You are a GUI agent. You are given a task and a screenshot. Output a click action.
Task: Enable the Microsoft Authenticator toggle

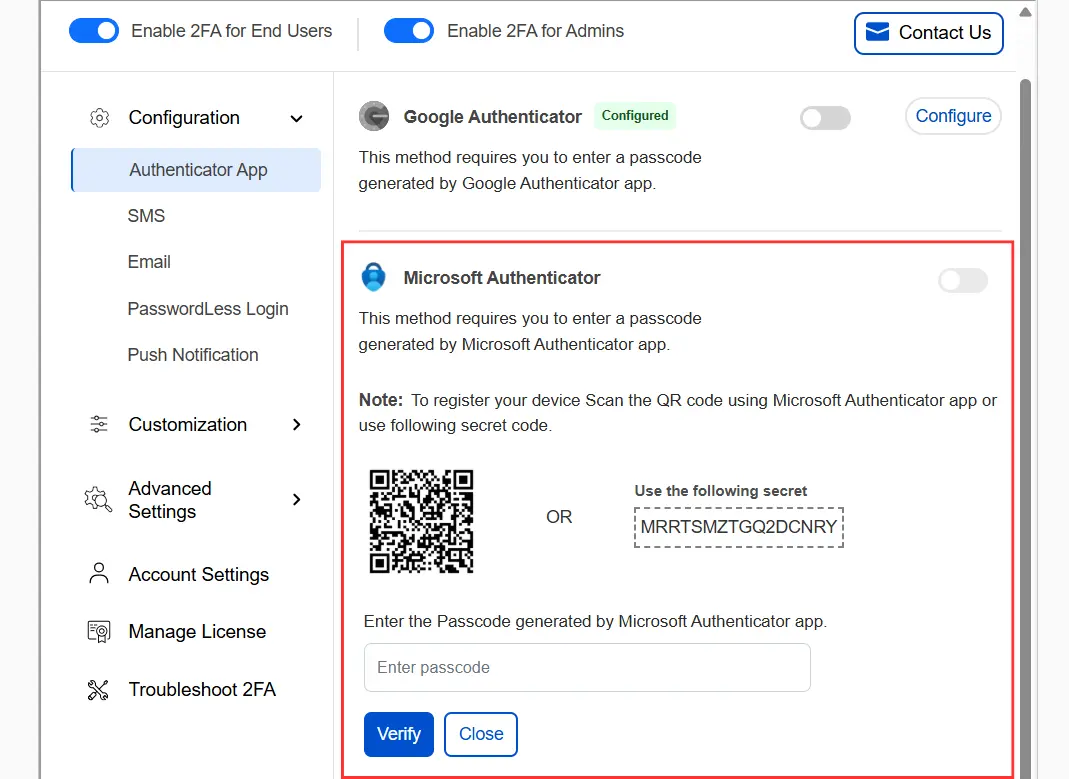[x=963, y=280]
